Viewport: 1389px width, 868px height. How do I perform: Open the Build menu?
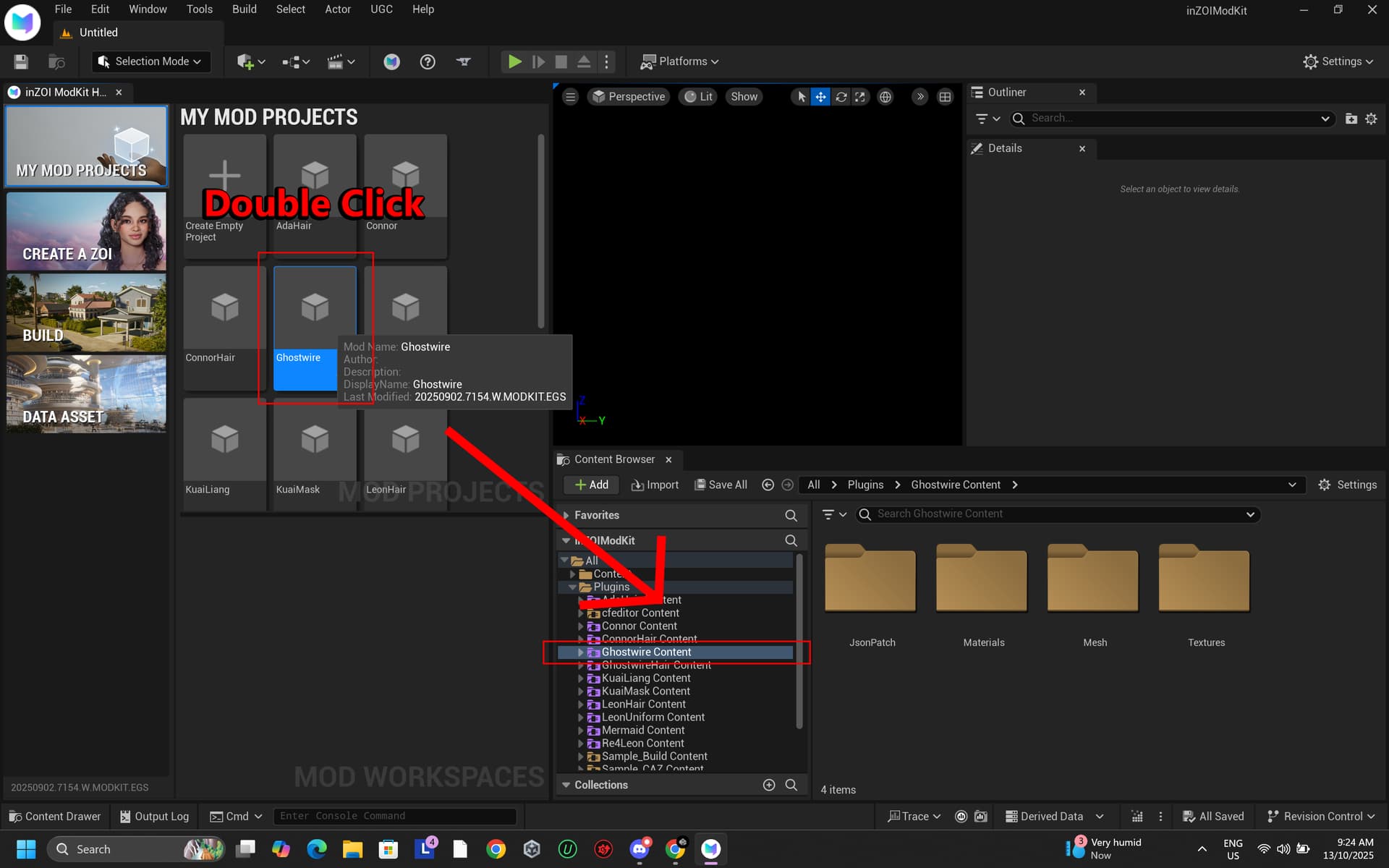(244, 9)
